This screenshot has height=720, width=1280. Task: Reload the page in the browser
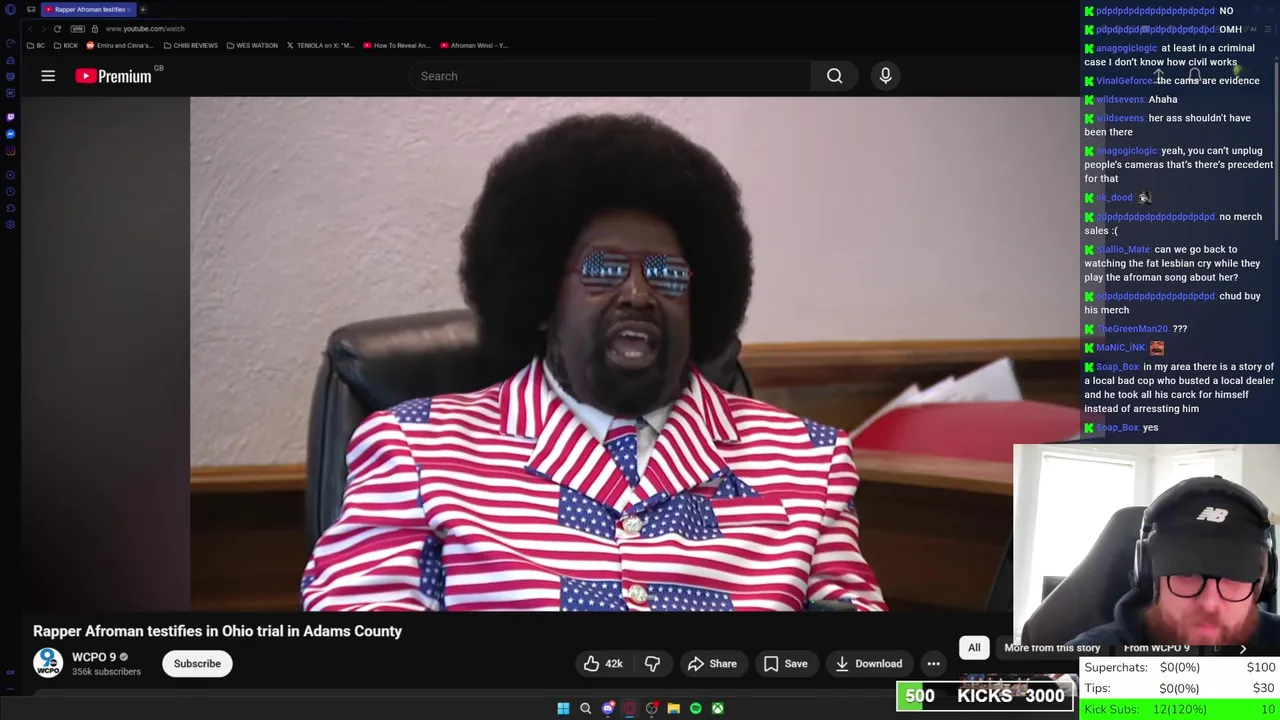(57, 29)
